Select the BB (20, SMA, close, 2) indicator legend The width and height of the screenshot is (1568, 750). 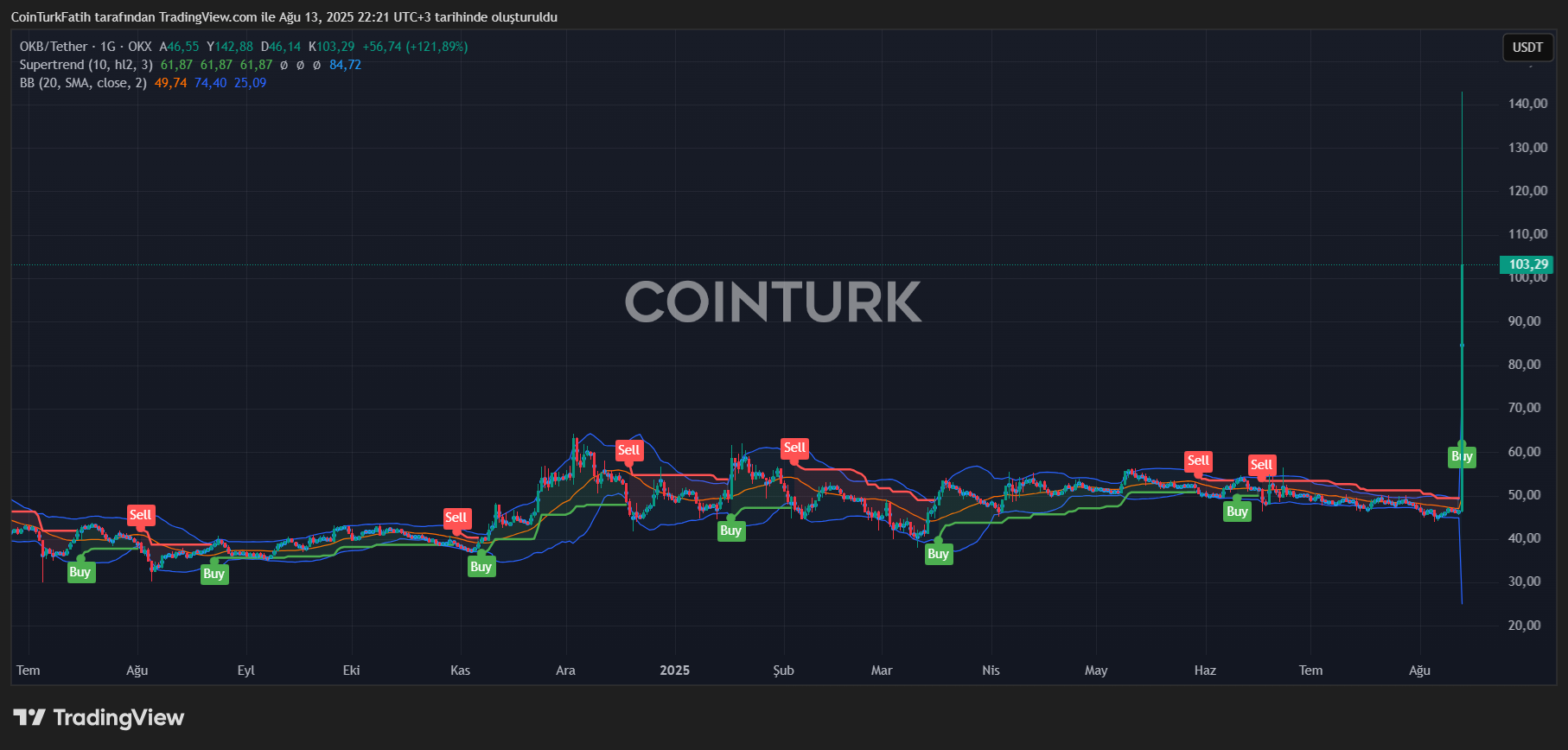[x=83, y=83]
